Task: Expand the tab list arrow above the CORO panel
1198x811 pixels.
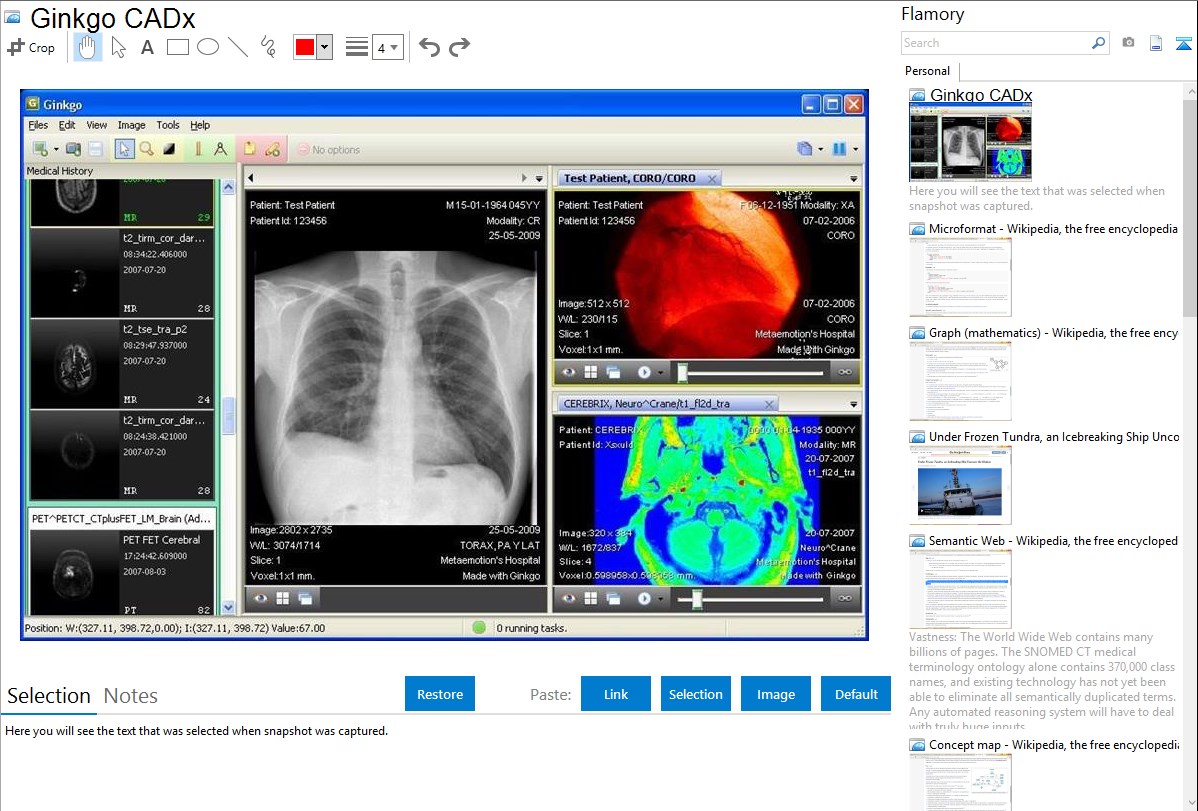Action: point(853,178)
